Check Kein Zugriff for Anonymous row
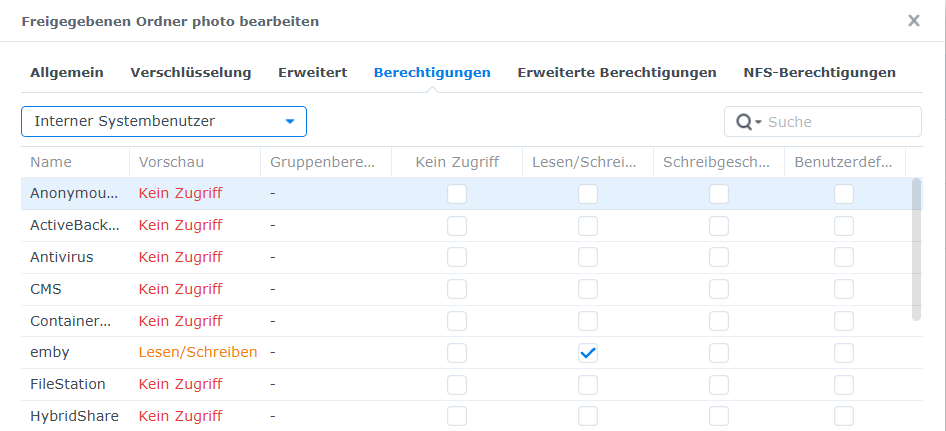Screen dimensions: 946x431 coord(457,194)
